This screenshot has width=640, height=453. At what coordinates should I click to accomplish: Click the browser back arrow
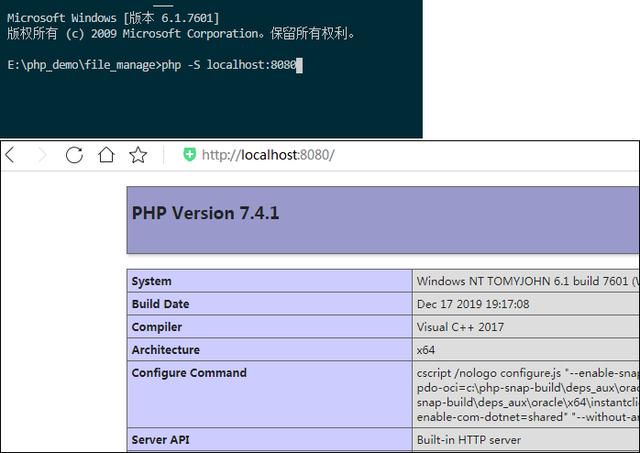coord(10,155)
